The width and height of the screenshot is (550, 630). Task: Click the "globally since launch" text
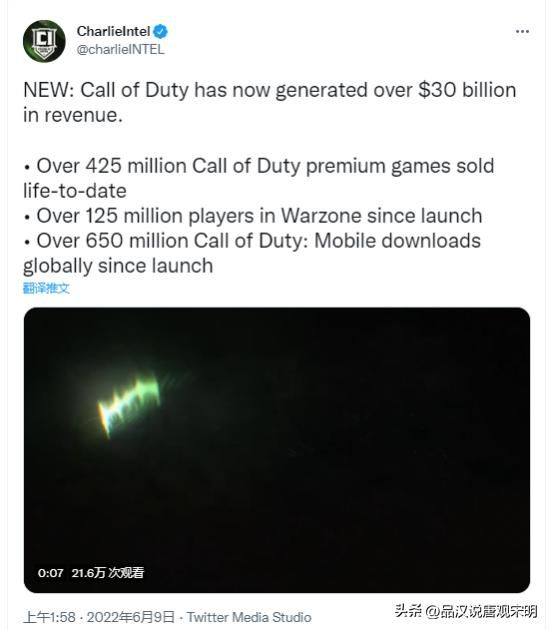118,266
